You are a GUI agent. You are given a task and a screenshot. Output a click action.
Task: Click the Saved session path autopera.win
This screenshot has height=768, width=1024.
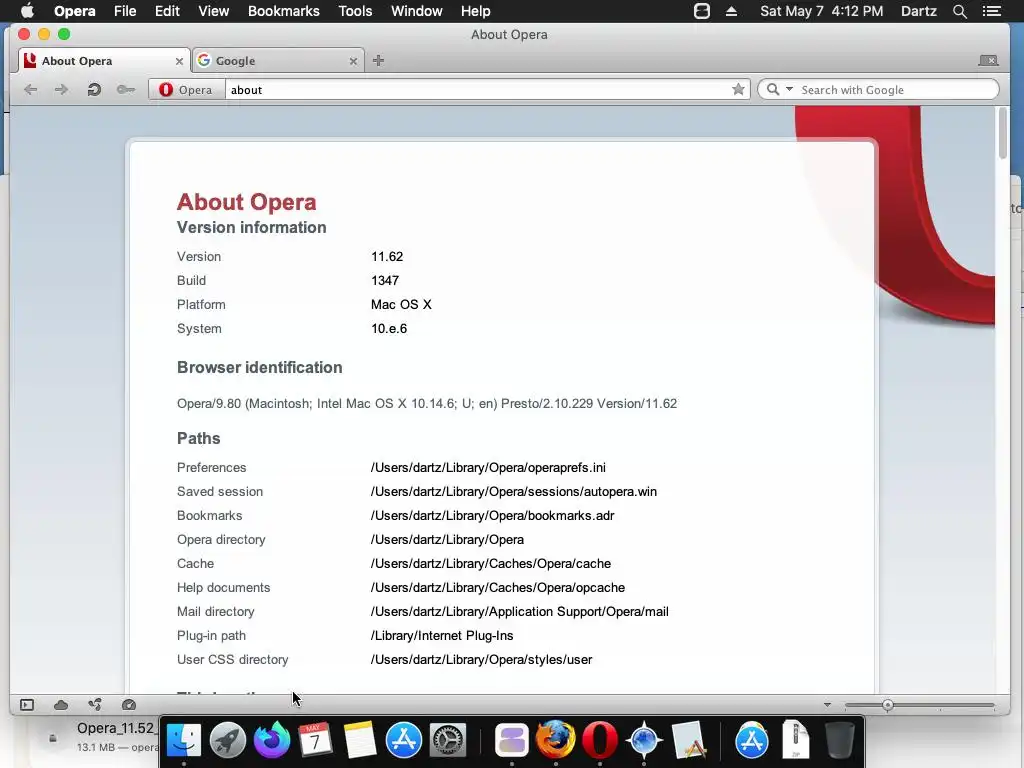tap(514, 492)
